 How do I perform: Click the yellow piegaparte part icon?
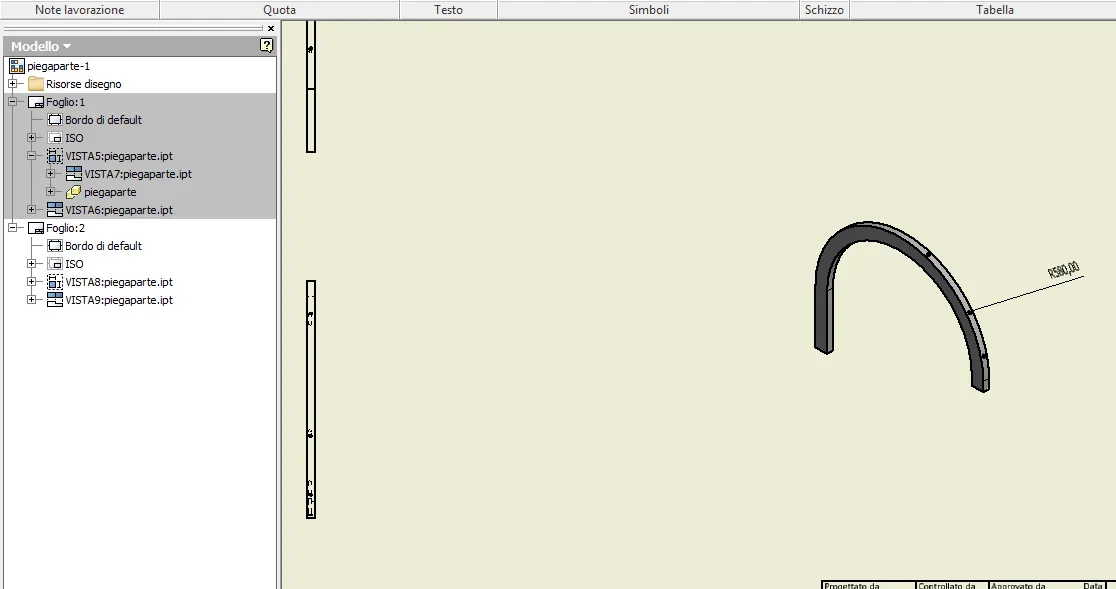tap(73, 192)
